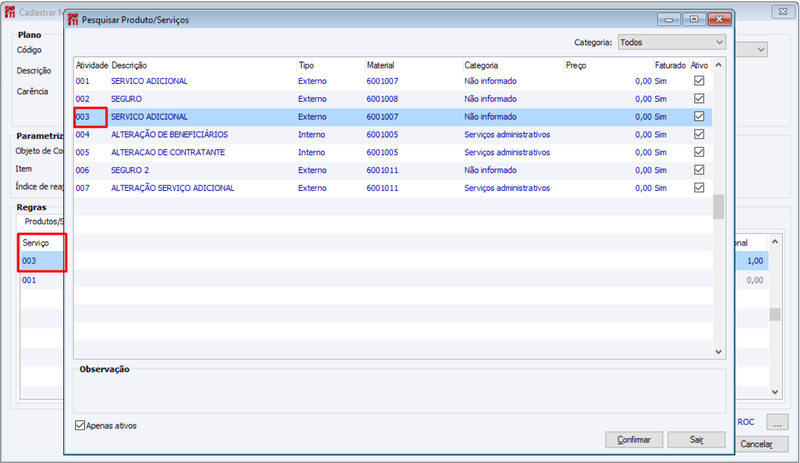Open the Categoria dropdown showing Todos
The image size is (800, 463).
[x=671, y=42]
